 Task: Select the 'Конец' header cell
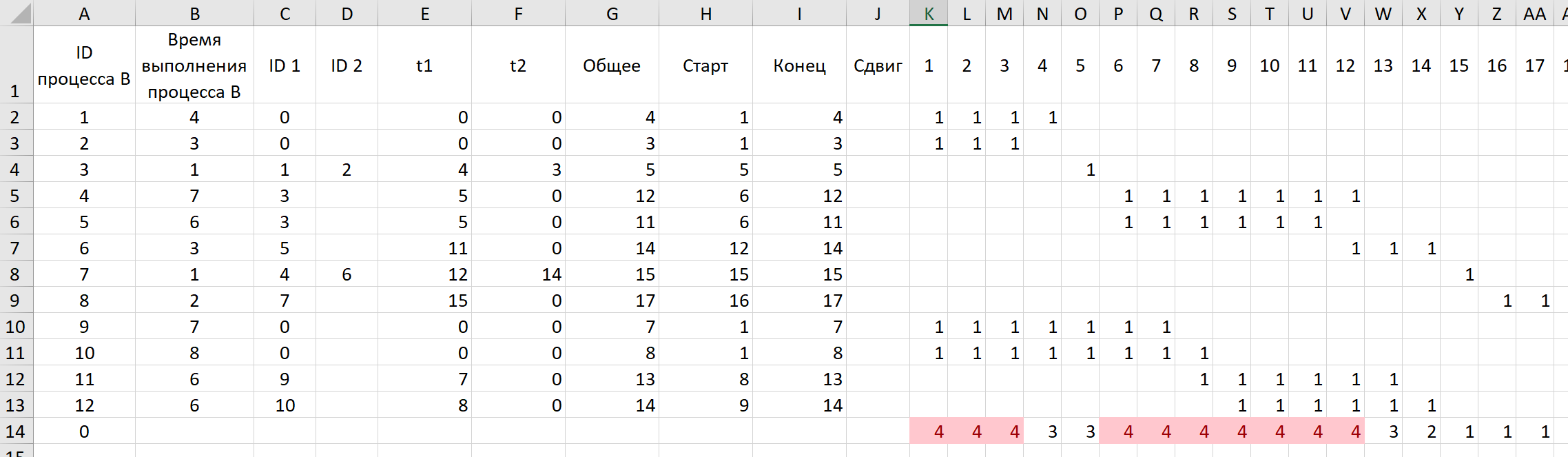click(799, 65)
